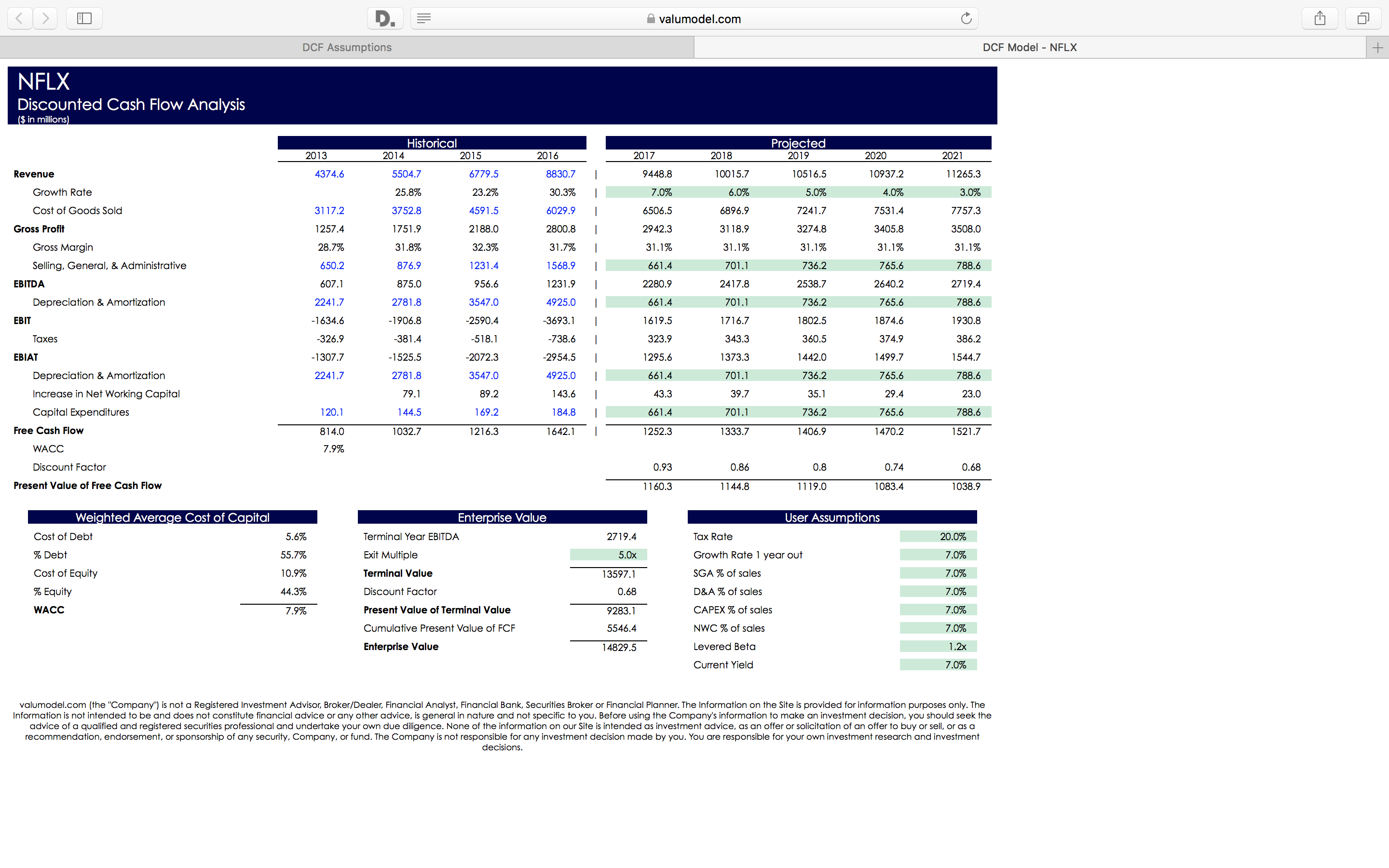1389x868 pixels.
Task: Select the DCF Model - NFLX tab
Action: (1029, 48)
